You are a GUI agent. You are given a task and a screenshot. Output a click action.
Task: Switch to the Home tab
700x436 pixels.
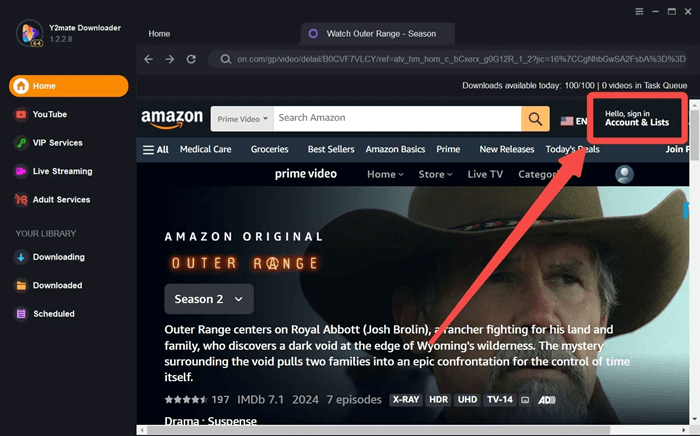[x=159, y=33]
